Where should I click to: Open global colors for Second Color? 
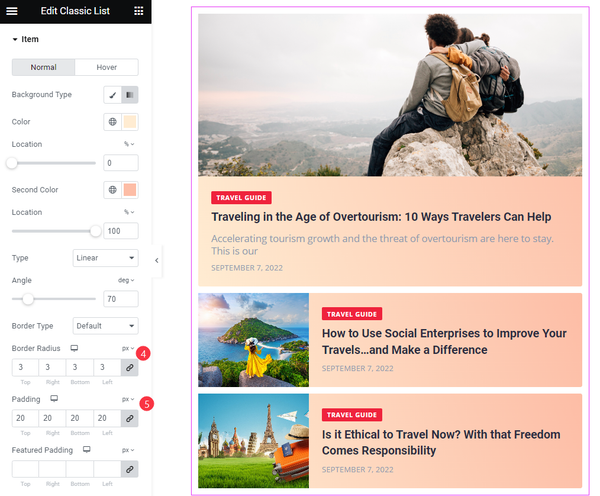(112, 190)
